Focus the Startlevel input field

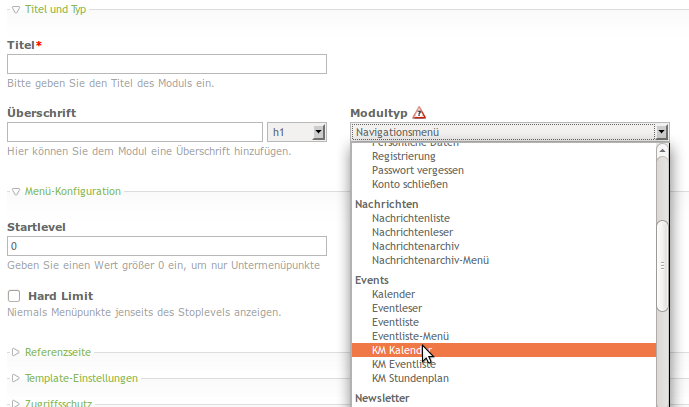coord(167,246)
